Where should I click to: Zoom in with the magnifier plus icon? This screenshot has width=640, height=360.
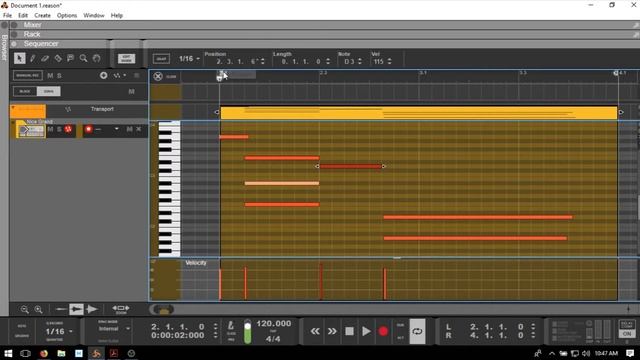[38, 309]
